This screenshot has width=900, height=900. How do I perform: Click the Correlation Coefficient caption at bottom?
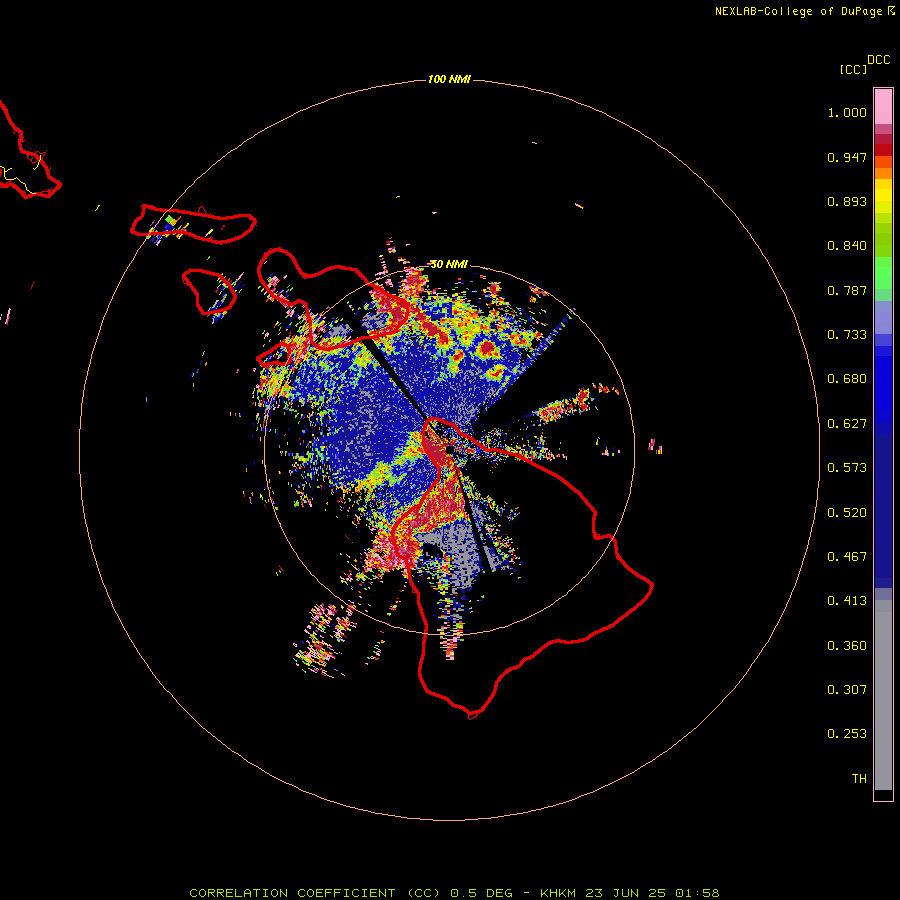click(x=454, y=893)
